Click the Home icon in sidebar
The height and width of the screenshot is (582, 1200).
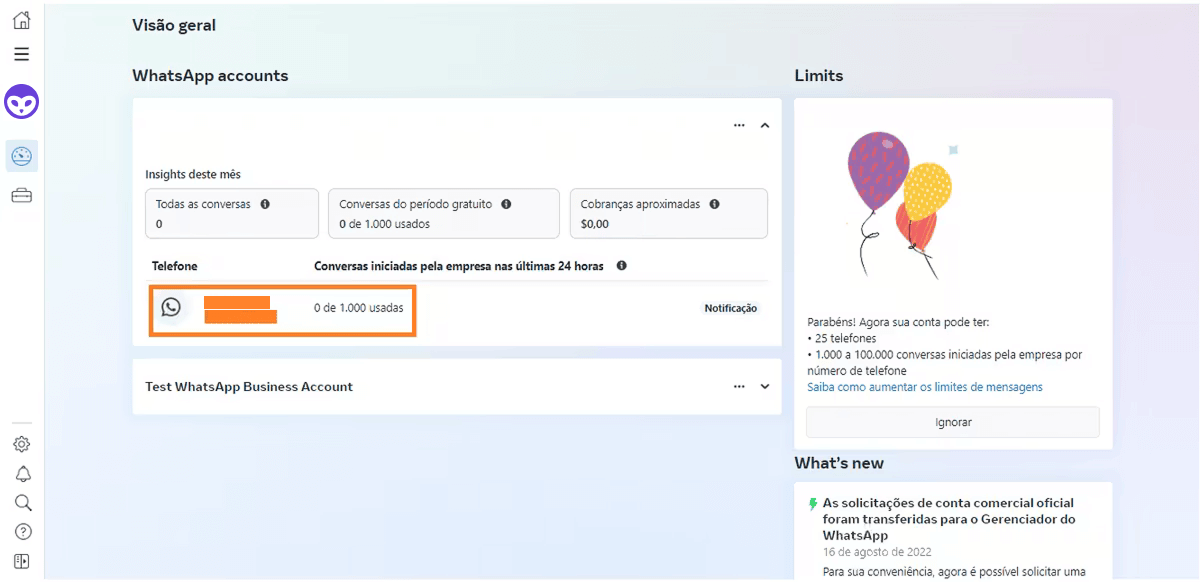click(21, 20)
